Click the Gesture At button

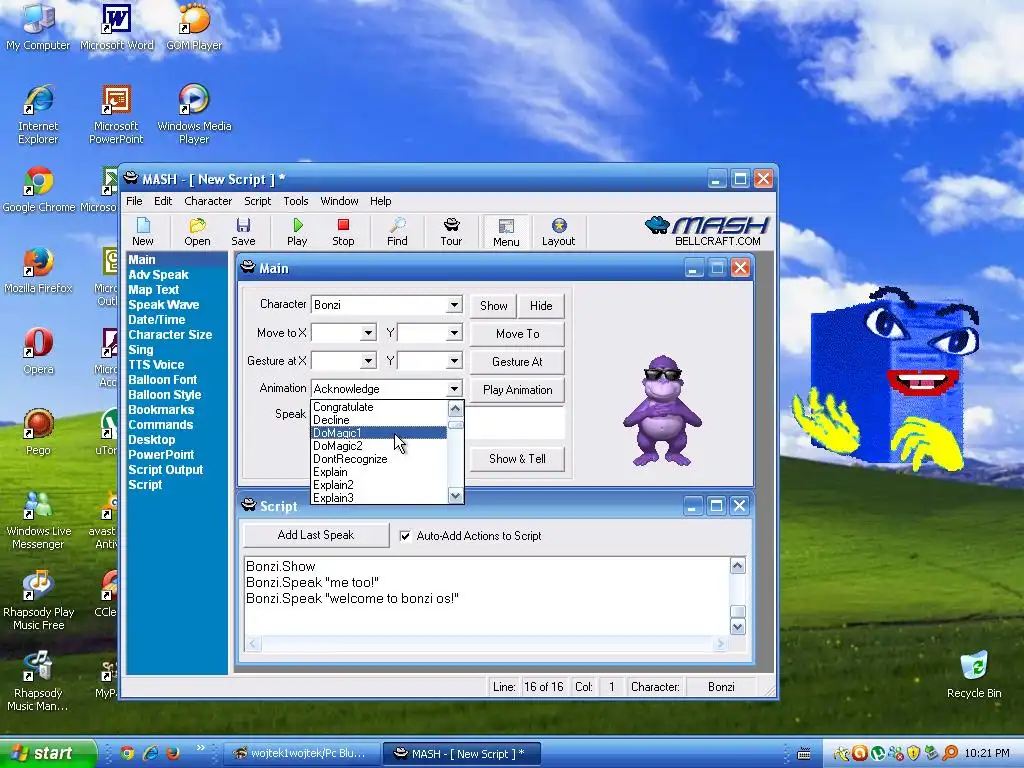coord(517,362)
